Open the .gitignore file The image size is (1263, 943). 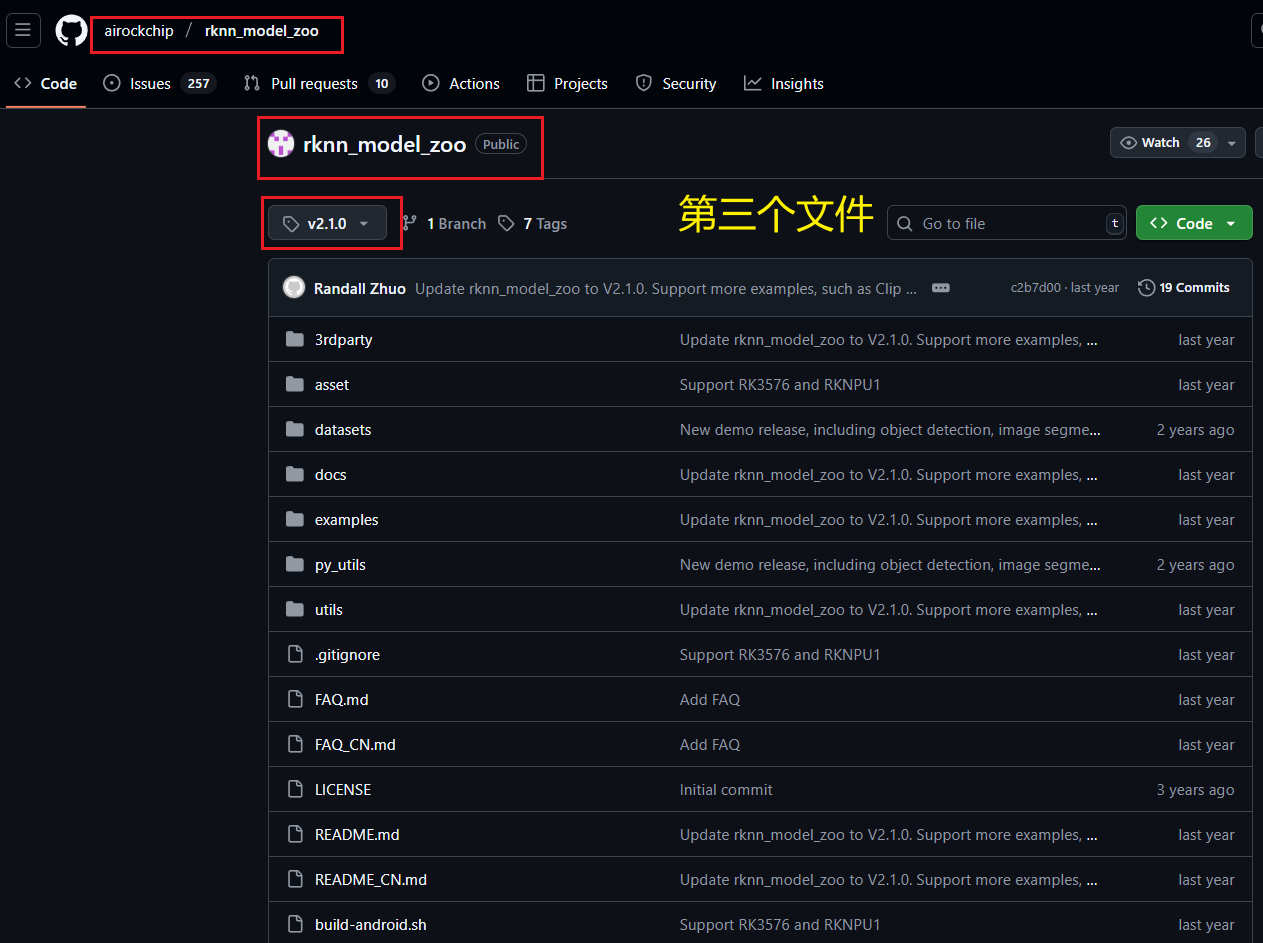coord(347,655)
